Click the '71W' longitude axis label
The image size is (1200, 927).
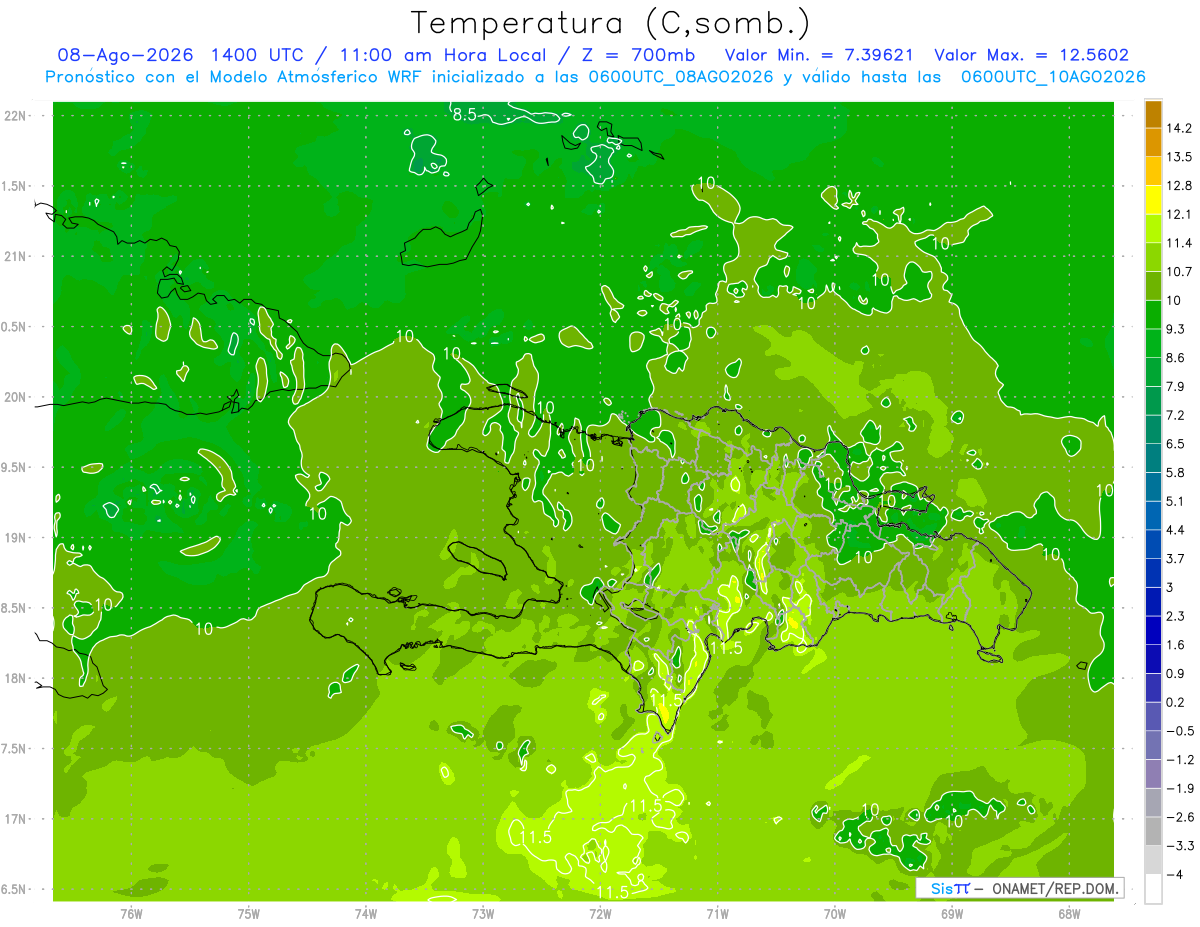pos(717,914)
